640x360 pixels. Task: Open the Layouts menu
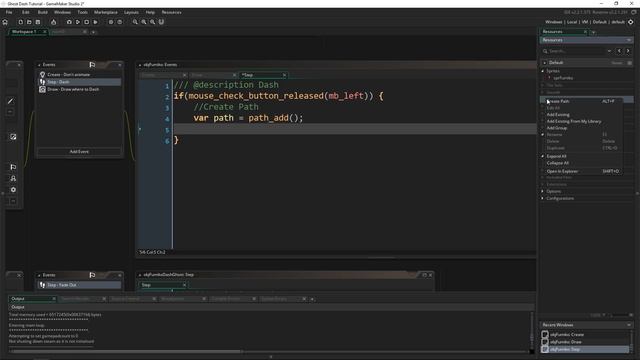(131, 12)
